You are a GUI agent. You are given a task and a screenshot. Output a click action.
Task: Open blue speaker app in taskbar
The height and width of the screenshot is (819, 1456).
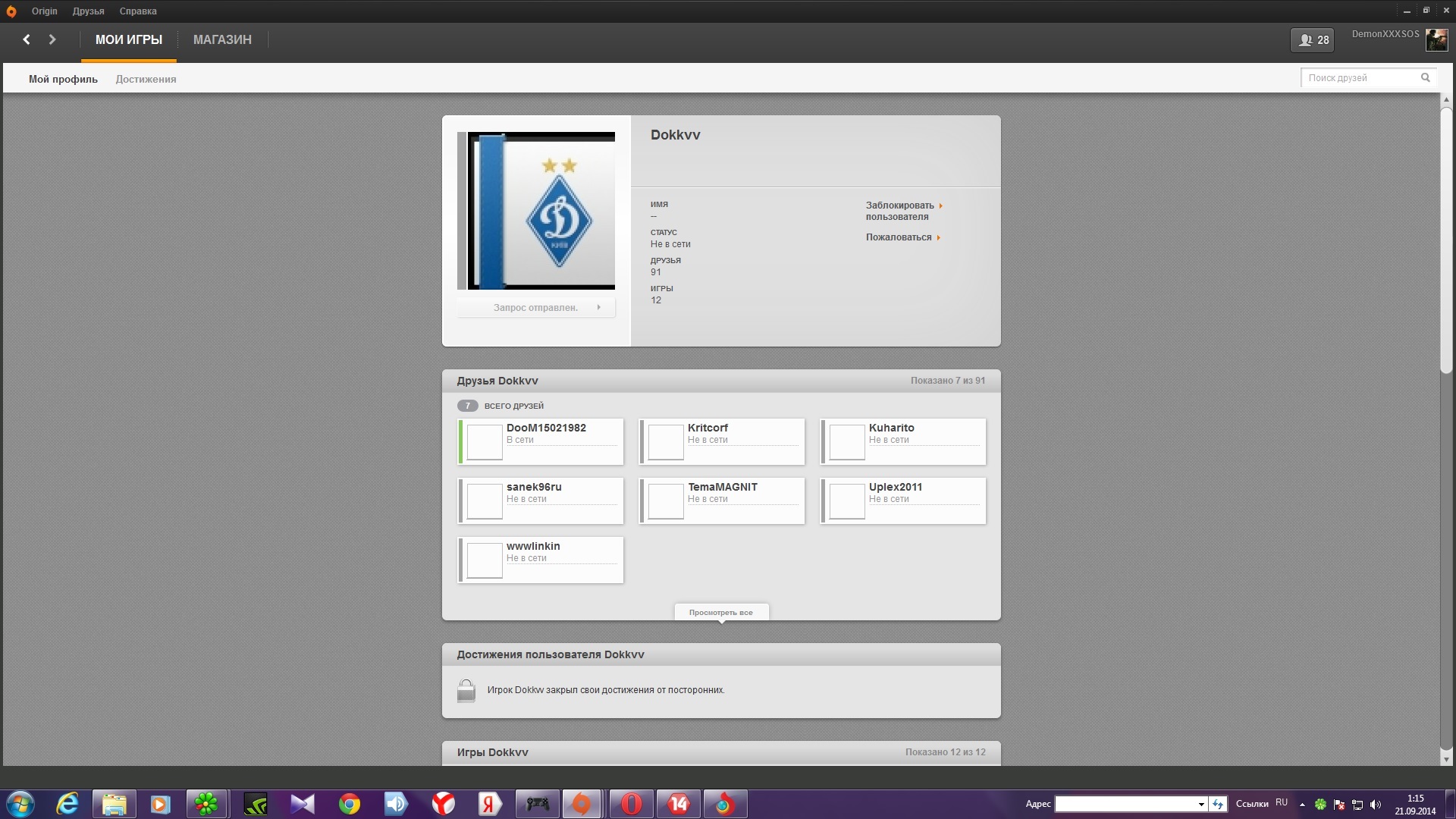click(396, 804)
